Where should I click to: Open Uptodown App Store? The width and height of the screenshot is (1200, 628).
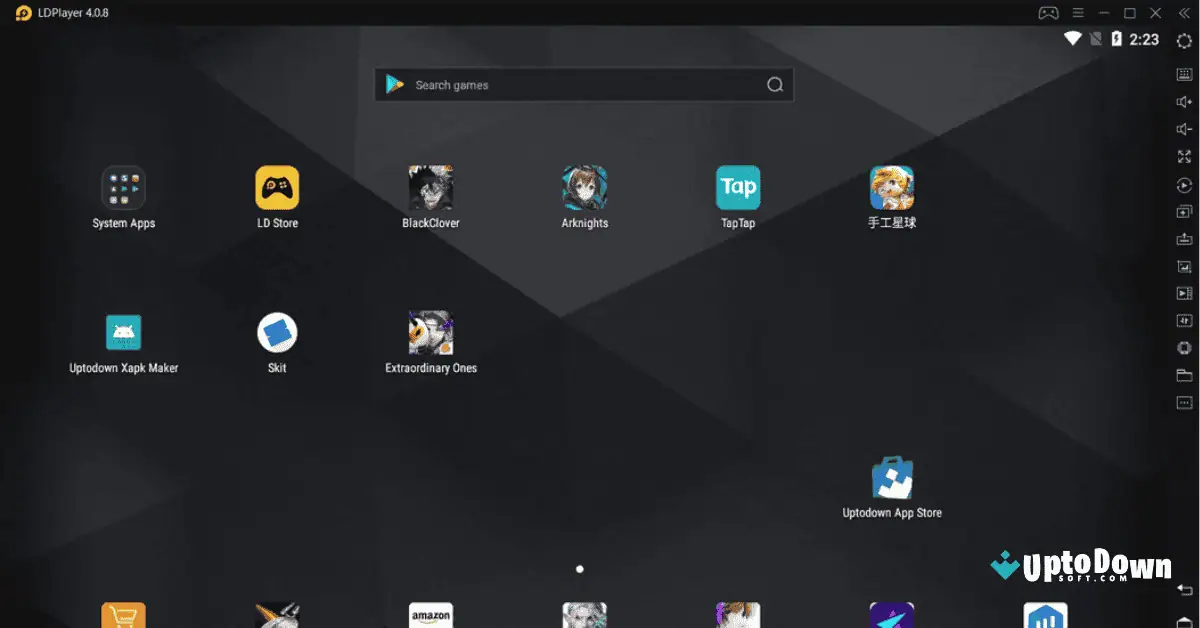click(891, 478)
